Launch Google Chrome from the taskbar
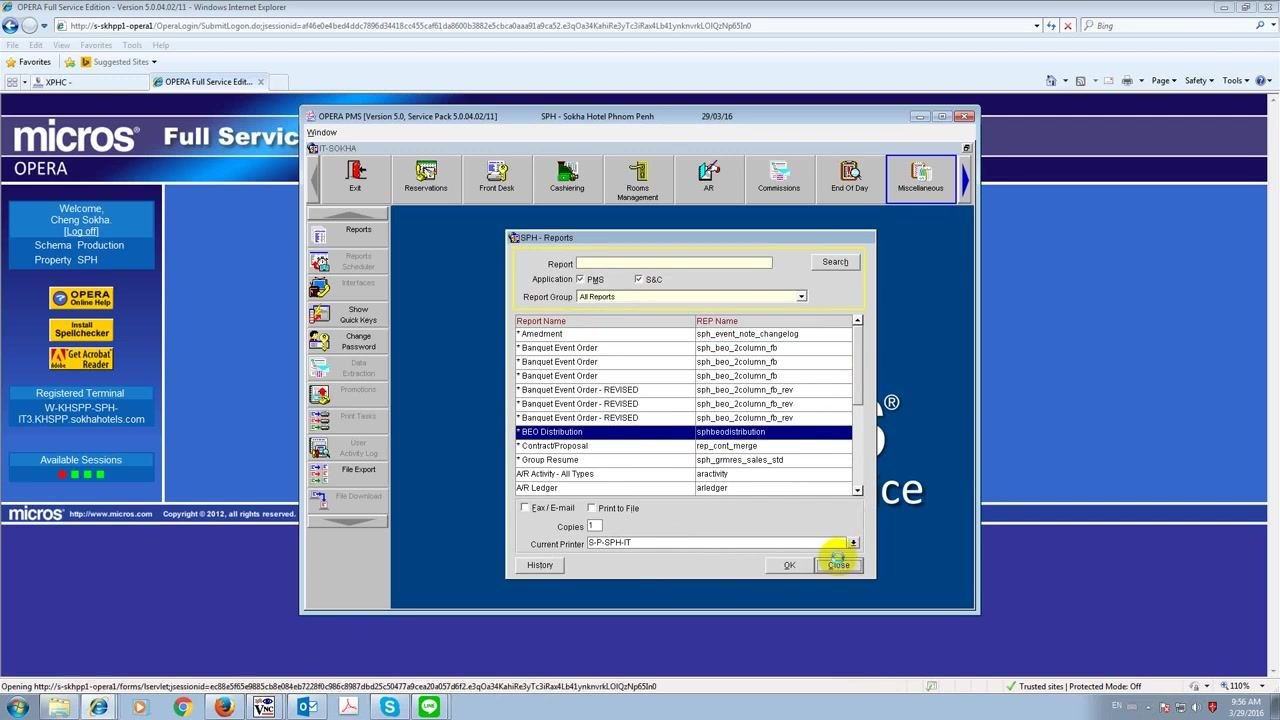 click(182, 707)
